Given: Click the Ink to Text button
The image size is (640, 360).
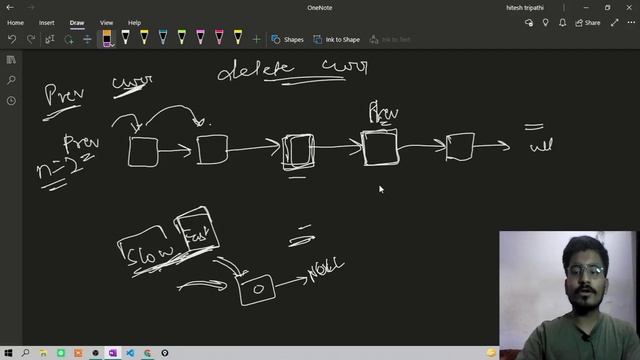Looking at the screenshot, I should pos(390,40).
